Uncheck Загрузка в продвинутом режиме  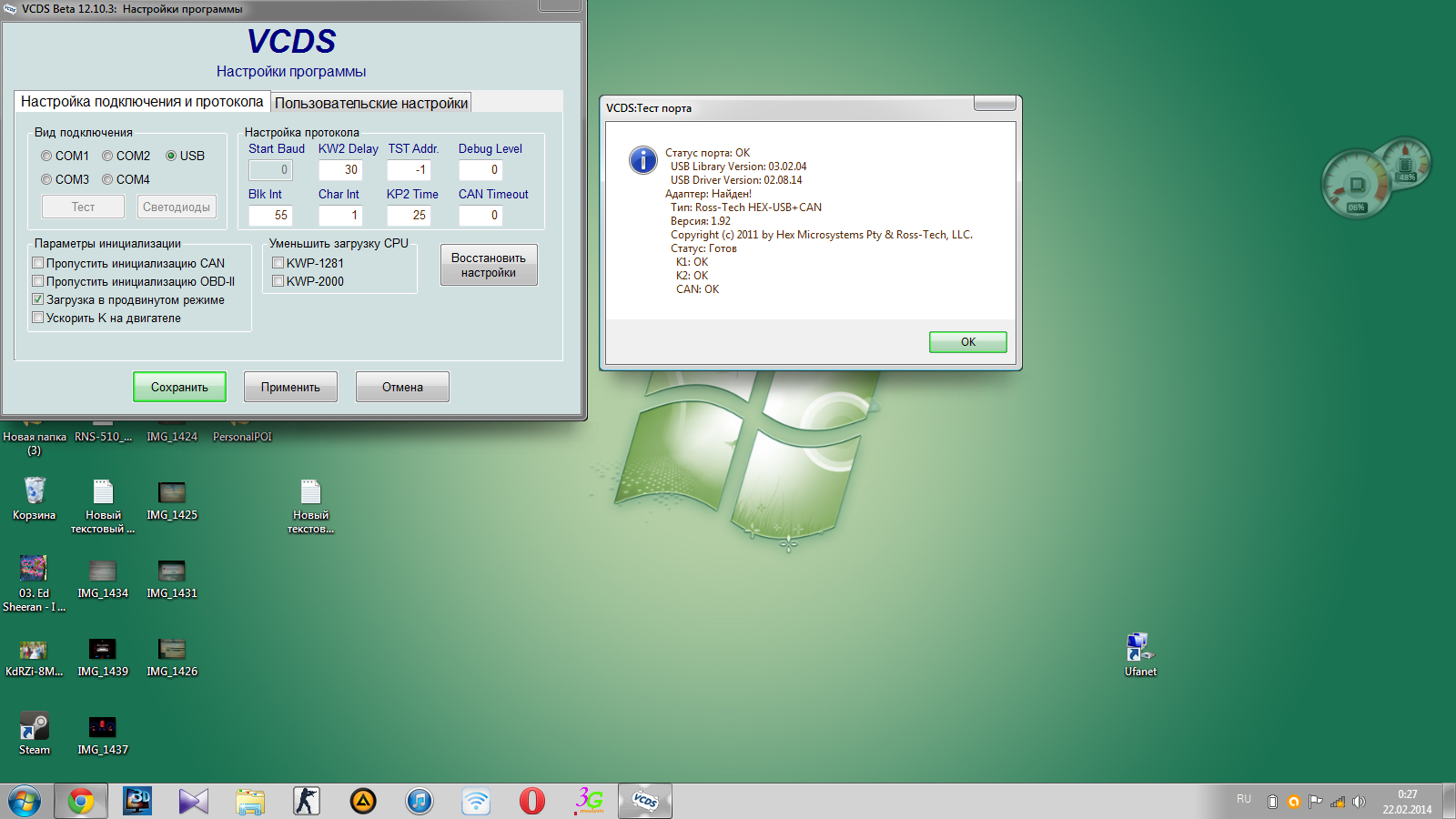click(38, 300)
